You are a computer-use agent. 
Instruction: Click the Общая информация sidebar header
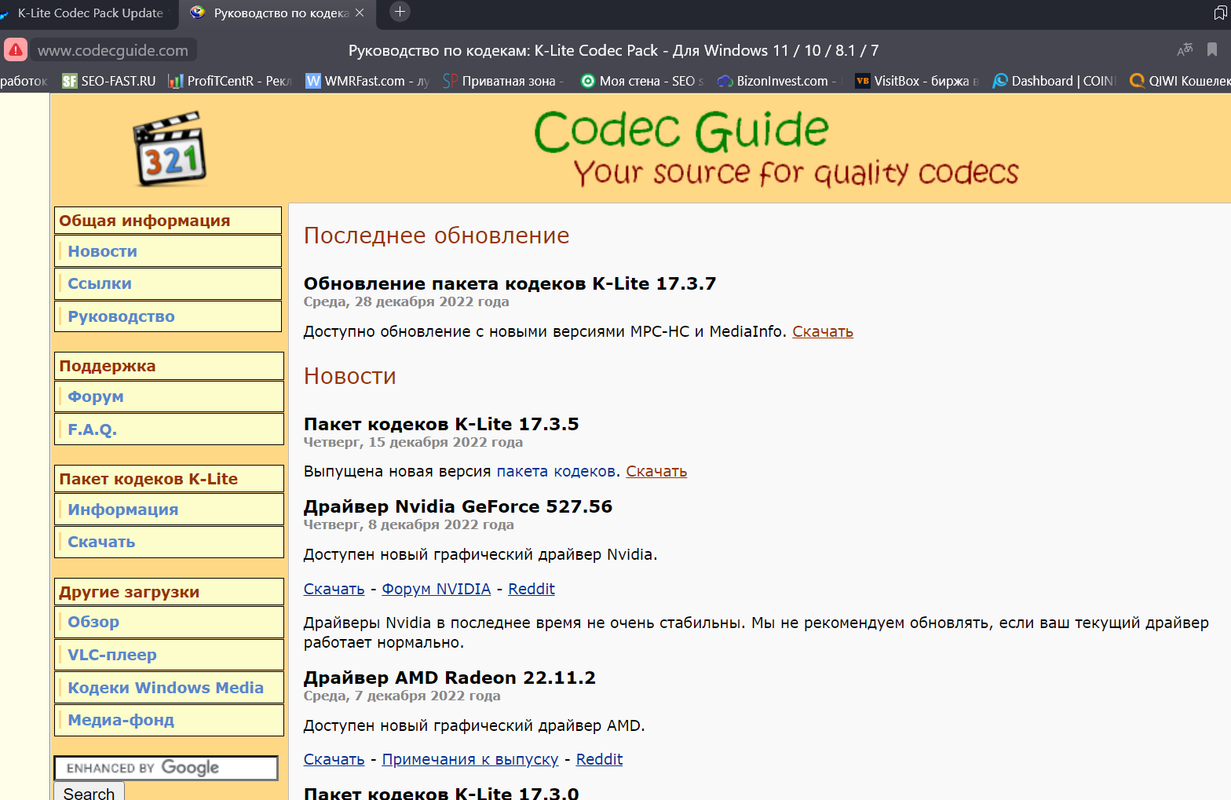tap(167, 221)
